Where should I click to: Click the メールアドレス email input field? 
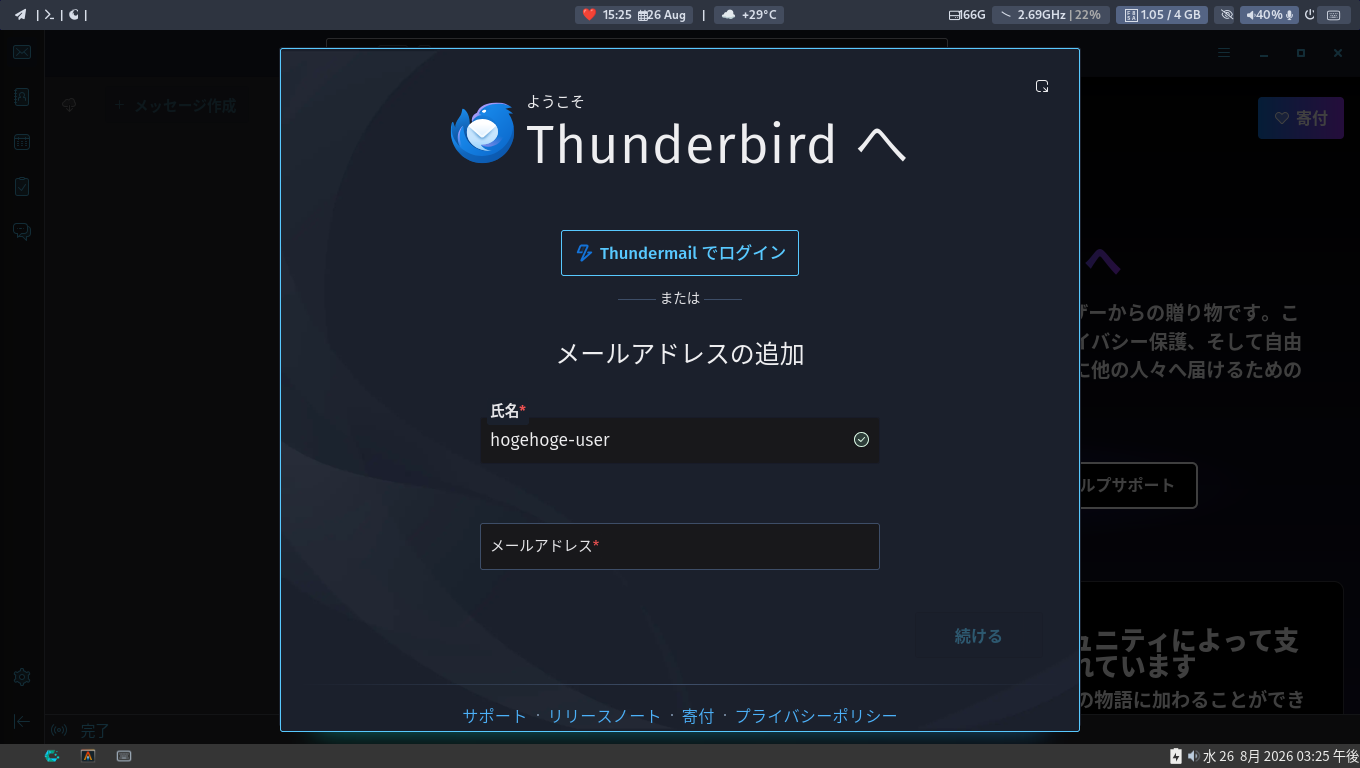tap(680, 546)
